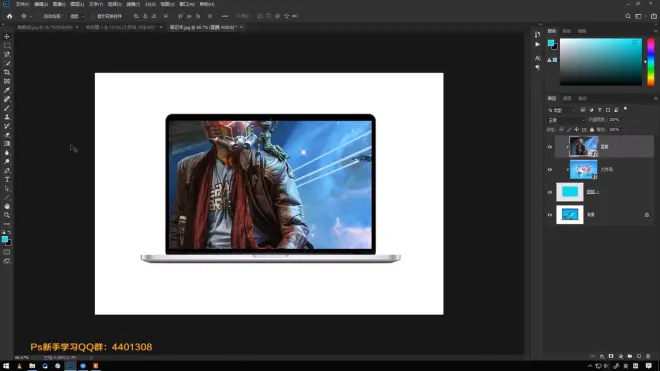Viewport: 660px width, 371px height.
Task: Hide the top character layer via its eye icon
Action: point(550,147)
